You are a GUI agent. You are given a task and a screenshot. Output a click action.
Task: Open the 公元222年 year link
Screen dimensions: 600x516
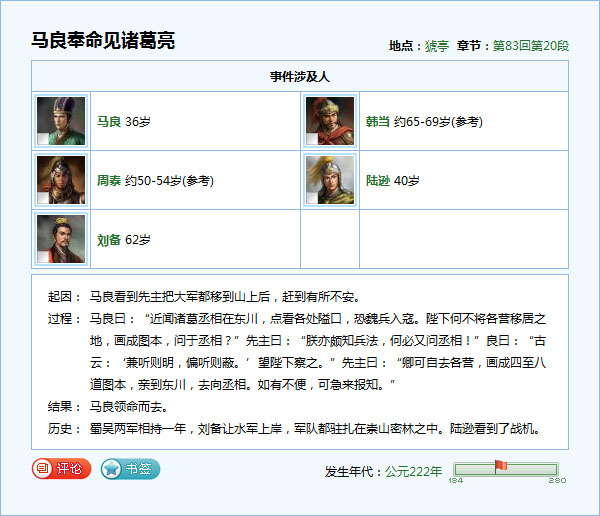point(413,471)
